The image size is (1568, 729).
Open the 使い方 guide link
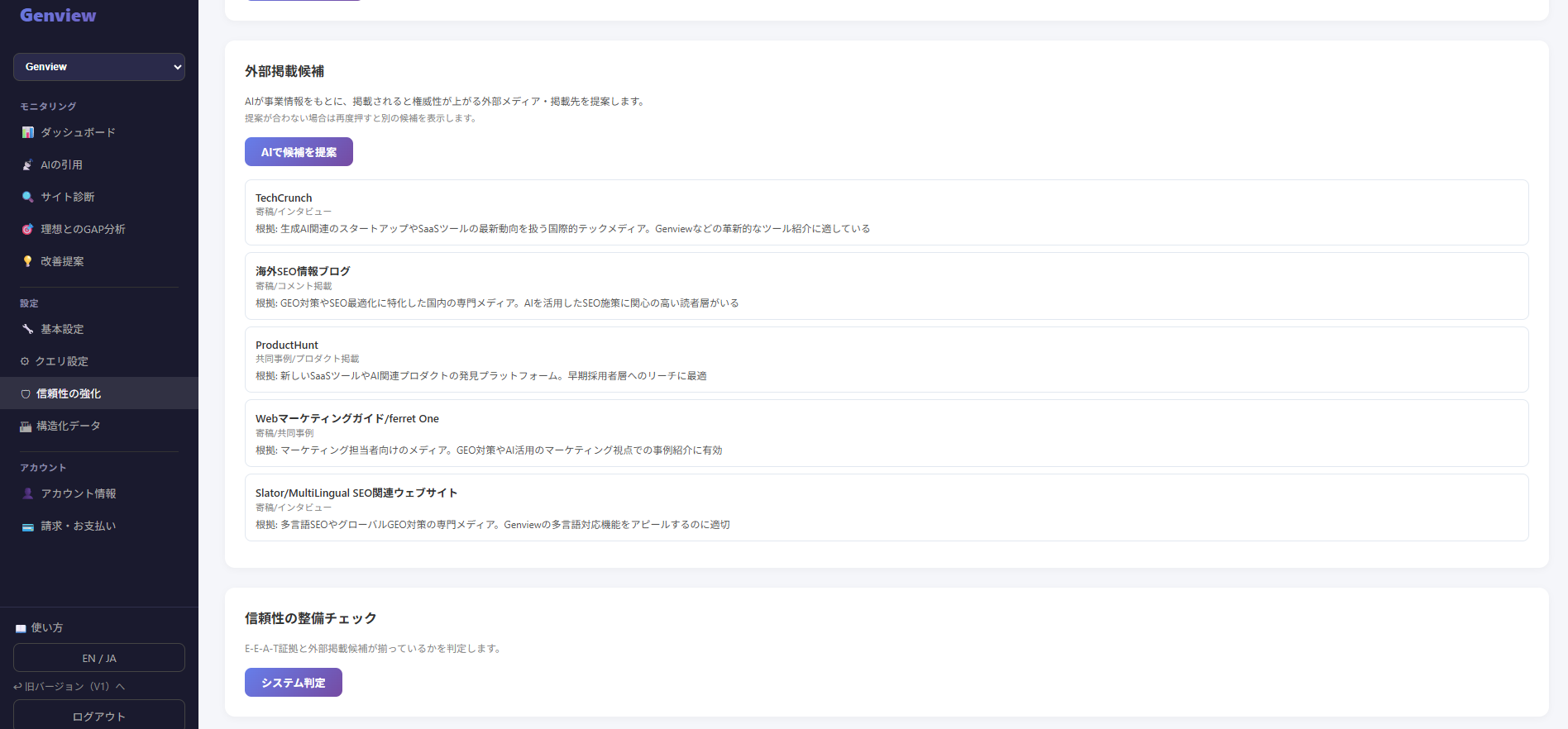[x=39, y=628]
